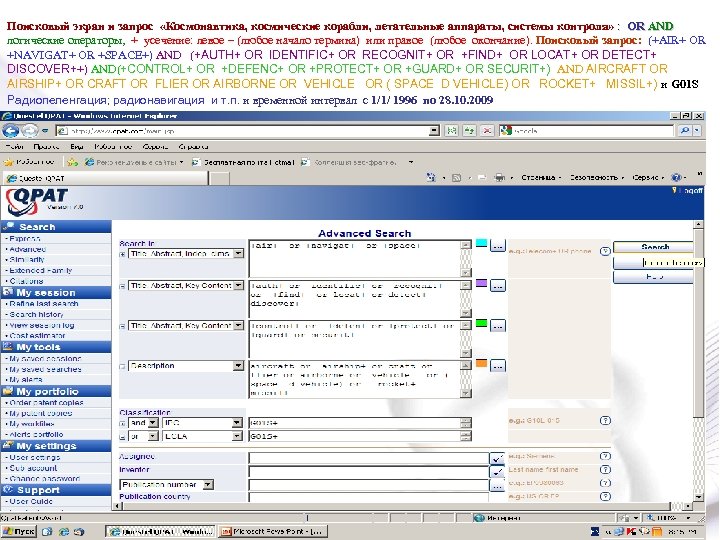Click inside the Assignee input field

tap(369, 458)
